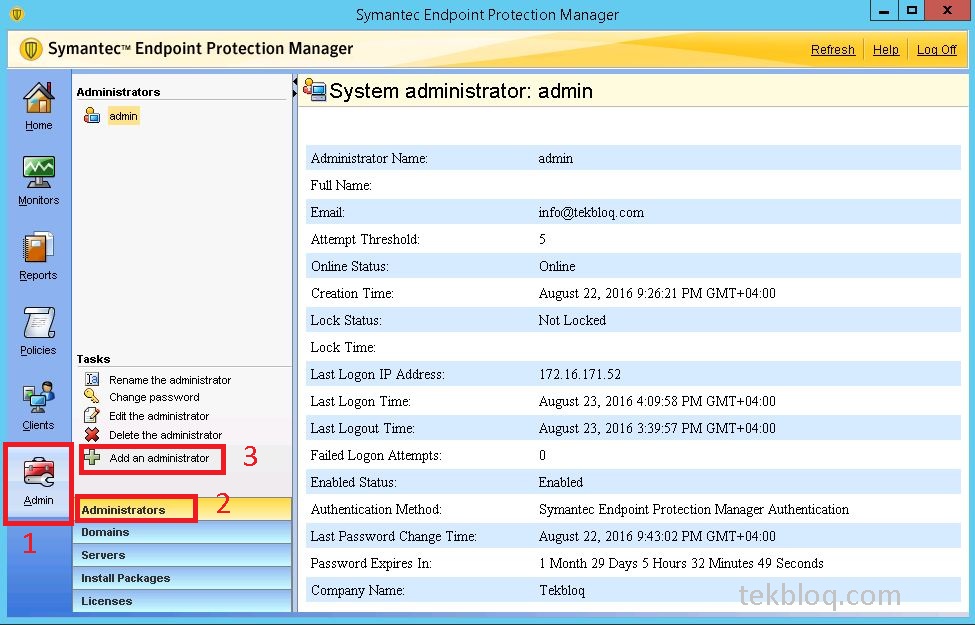Click the Attempt Threshold value 5
The width and height of the screenshot is (975, 625).
coord(542,239)
